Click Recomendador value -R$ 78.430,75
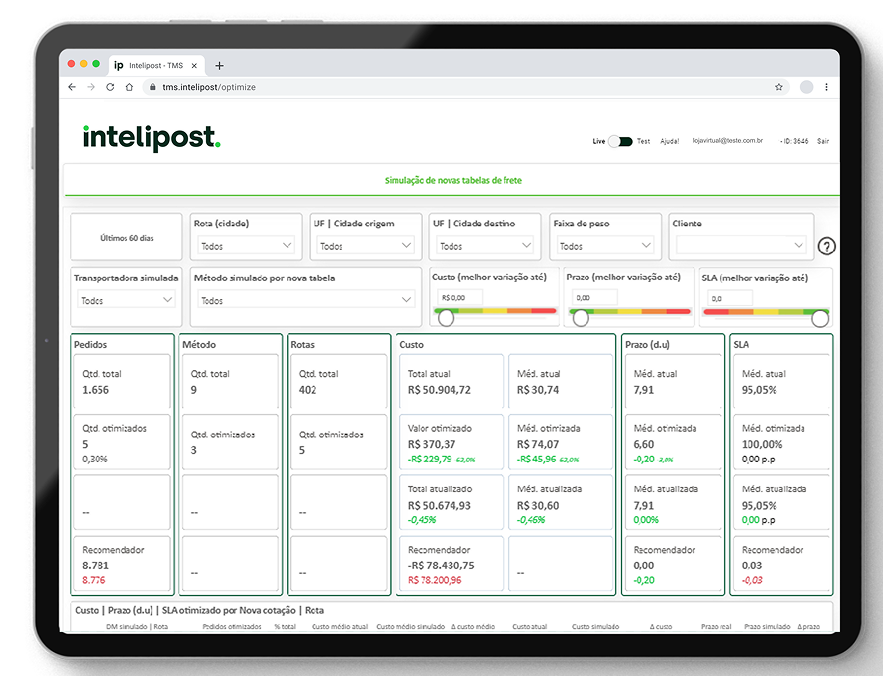Screen dimensions: 883x676 tap(441, 565)
